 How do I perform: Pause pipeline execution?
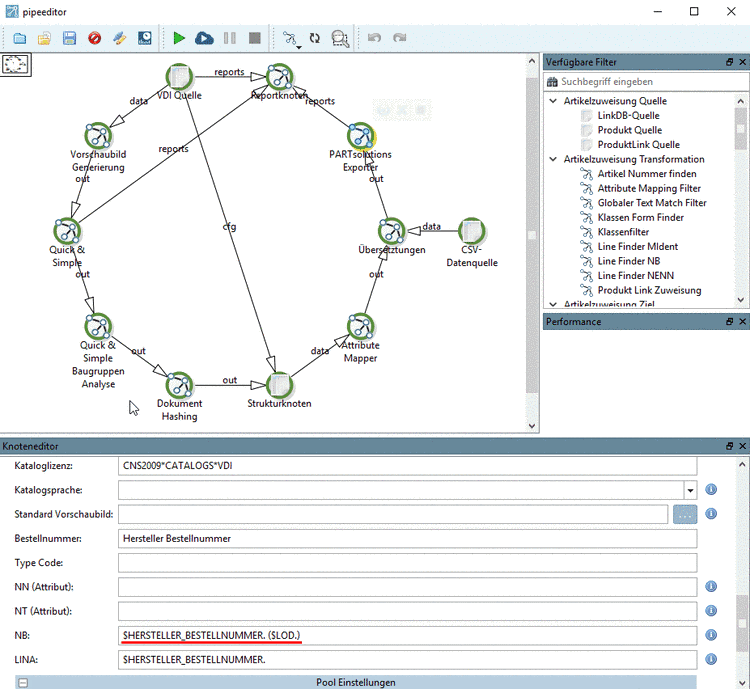[230, 38]
